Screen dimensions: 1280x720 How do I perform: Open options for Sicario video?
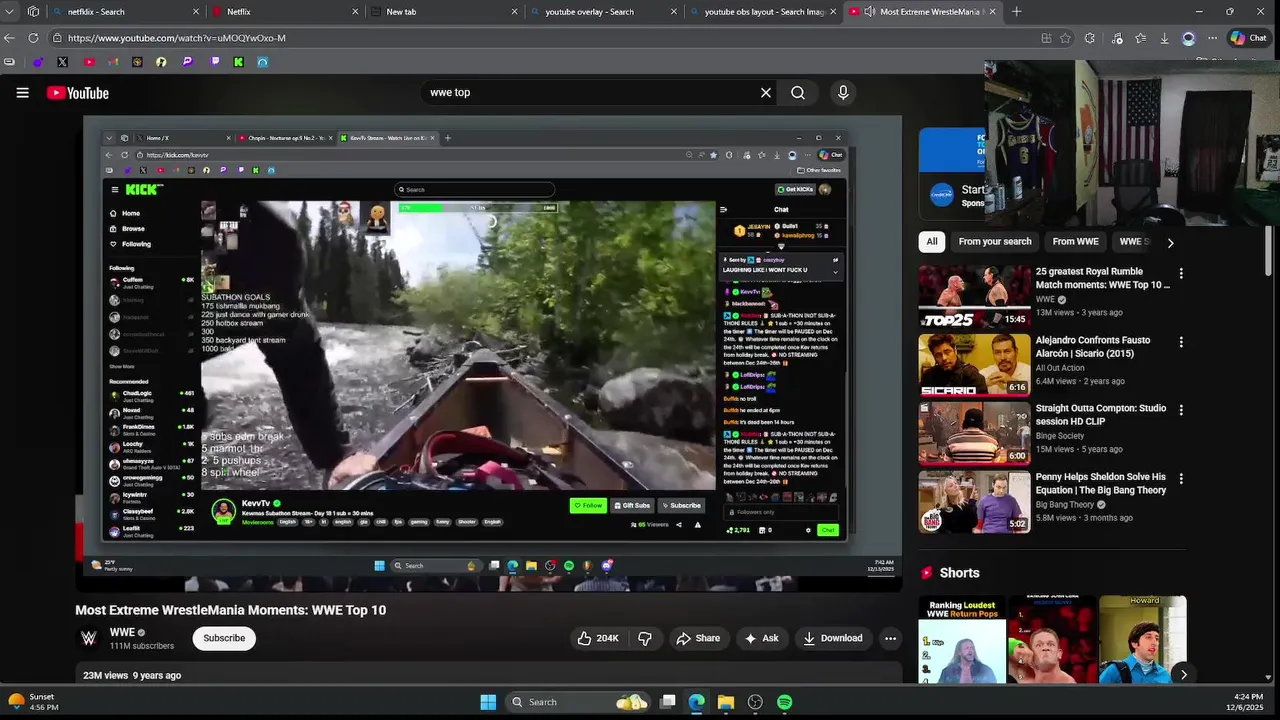(1181, 342)
